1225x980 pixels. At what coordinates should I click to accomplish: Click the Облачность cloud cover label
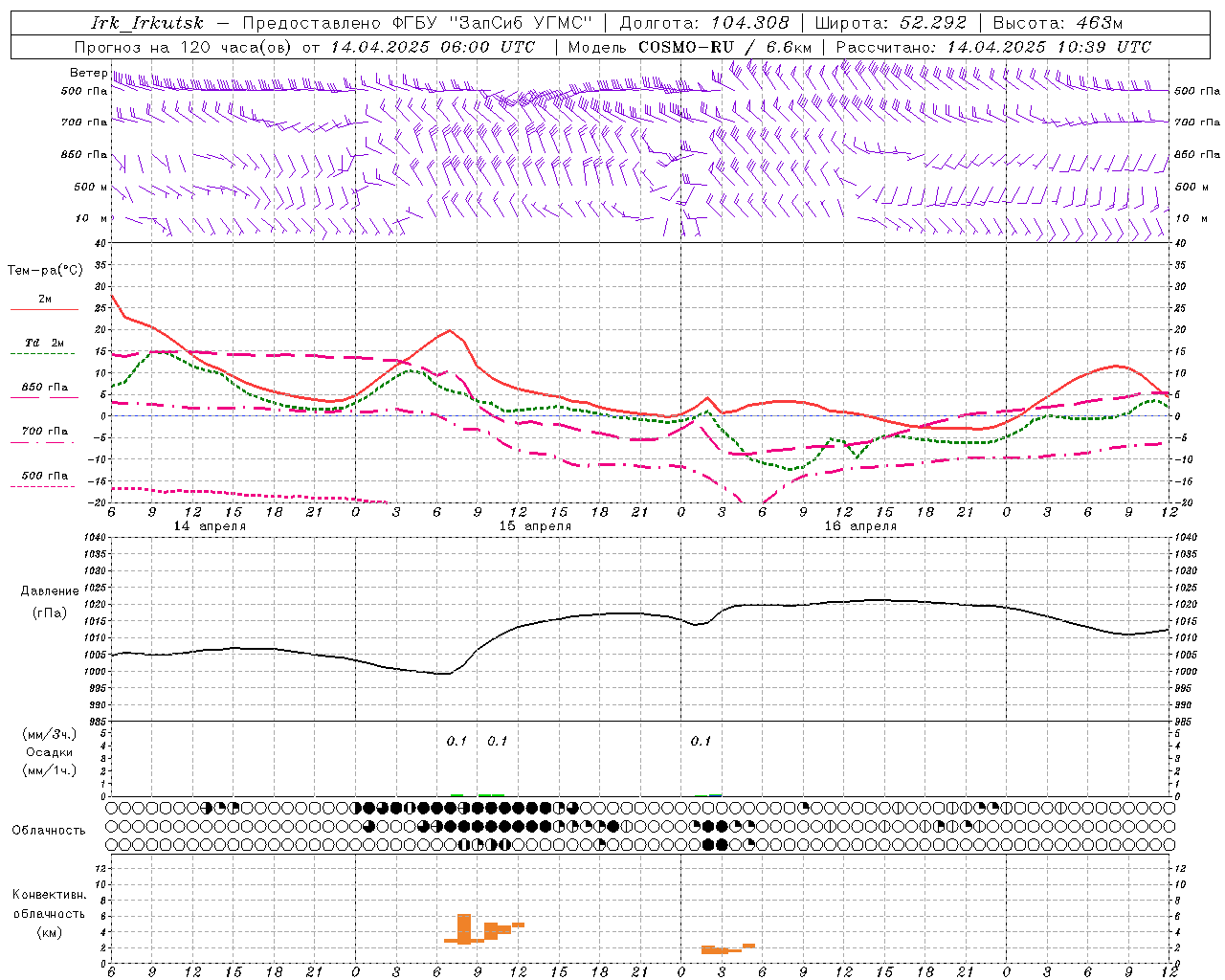(x=49, y=831)
